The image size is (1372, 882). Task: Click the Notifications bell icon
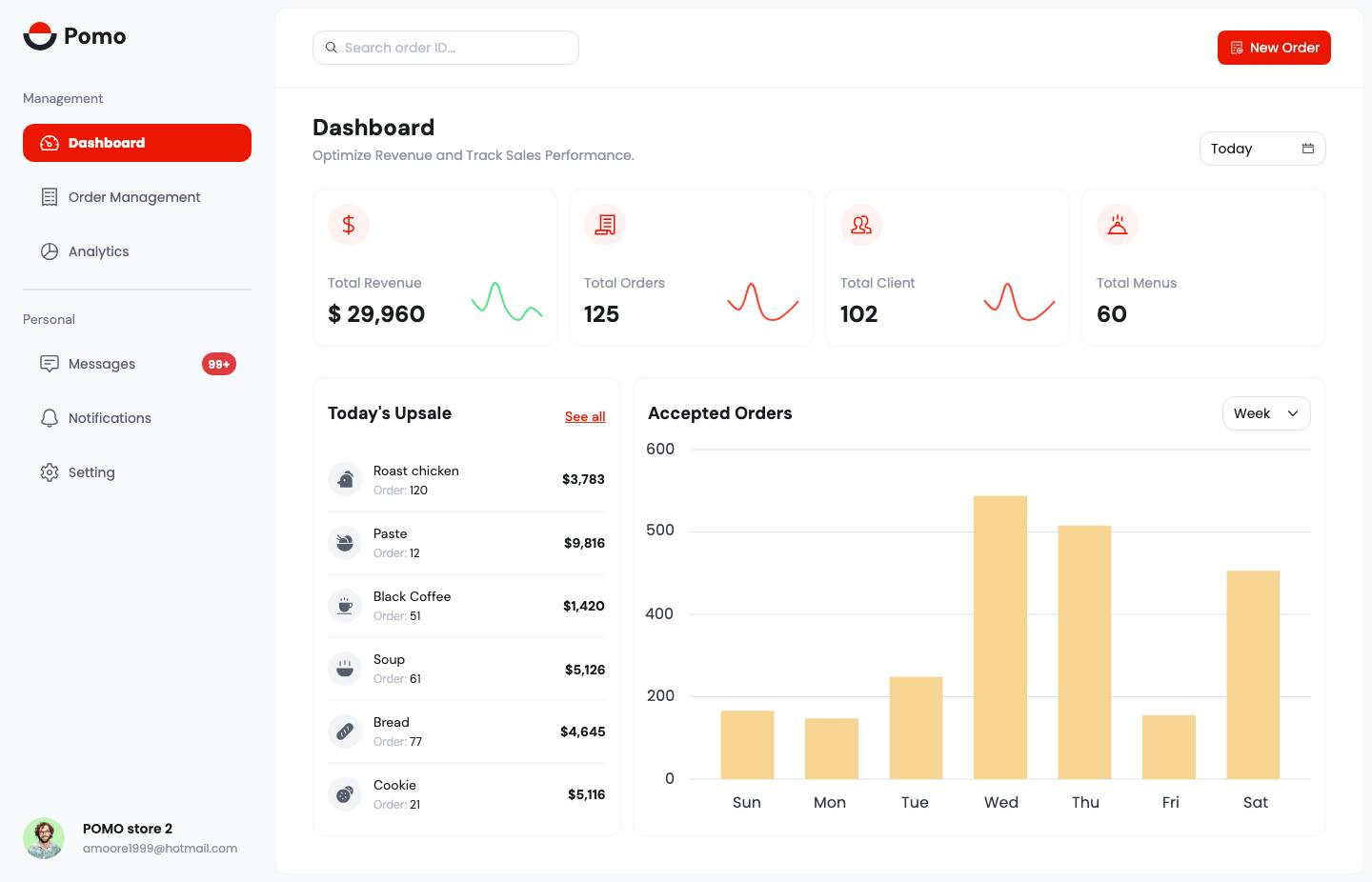(x=50, y=418)
